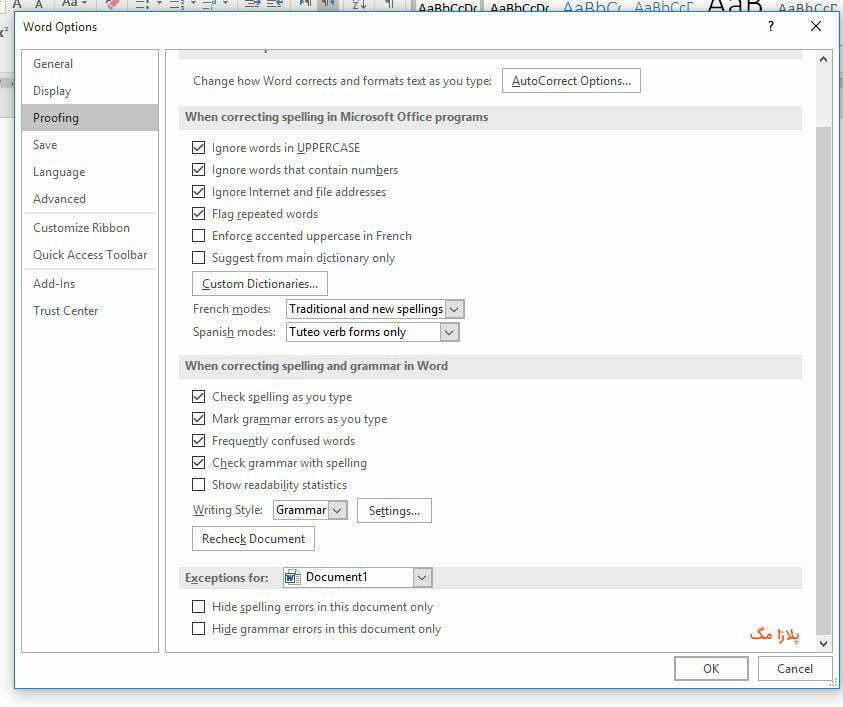Open the Spanish modes dropdown

(x=449, y=332)
